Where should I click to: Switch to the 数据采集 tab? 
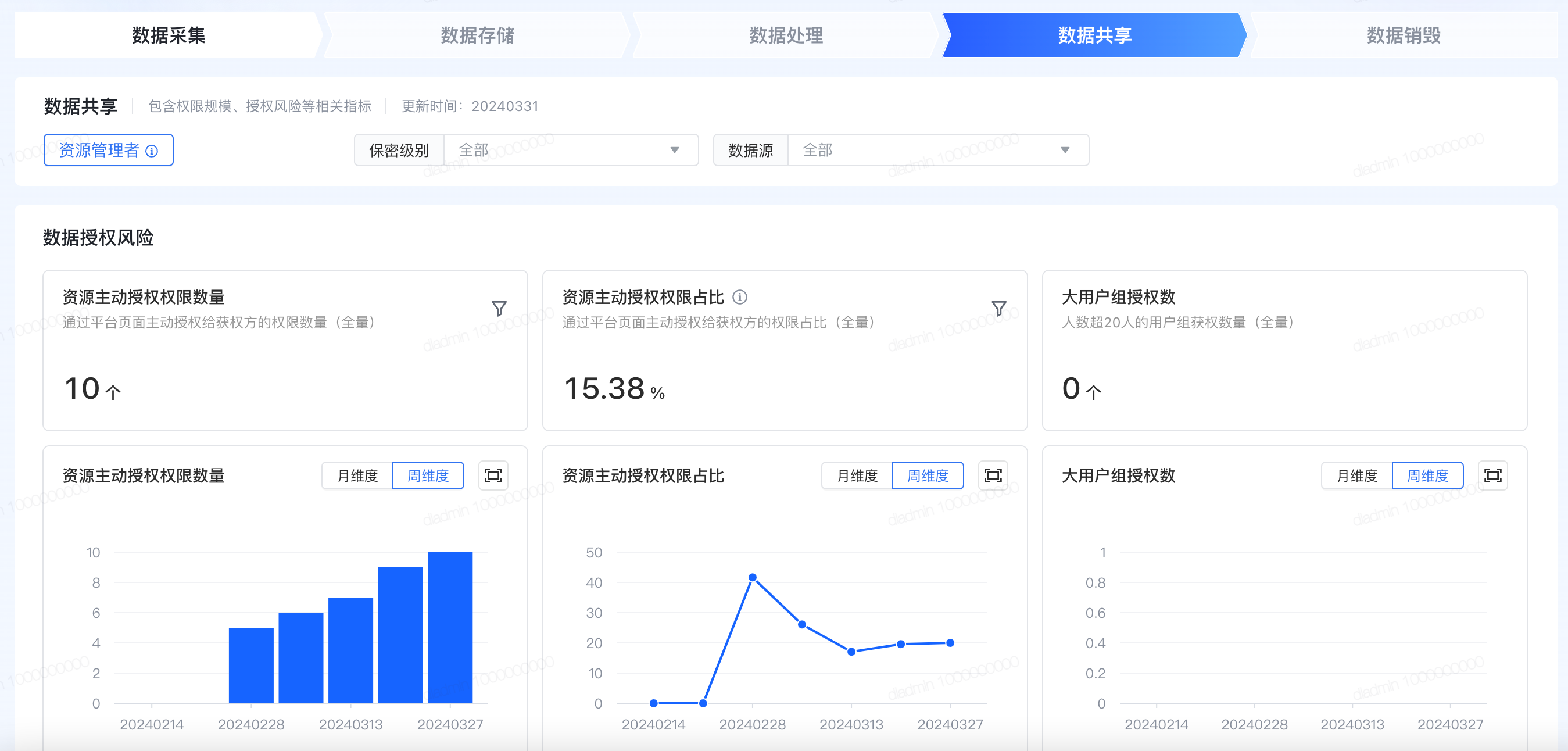pyautogui.click(x=169, y=35)
